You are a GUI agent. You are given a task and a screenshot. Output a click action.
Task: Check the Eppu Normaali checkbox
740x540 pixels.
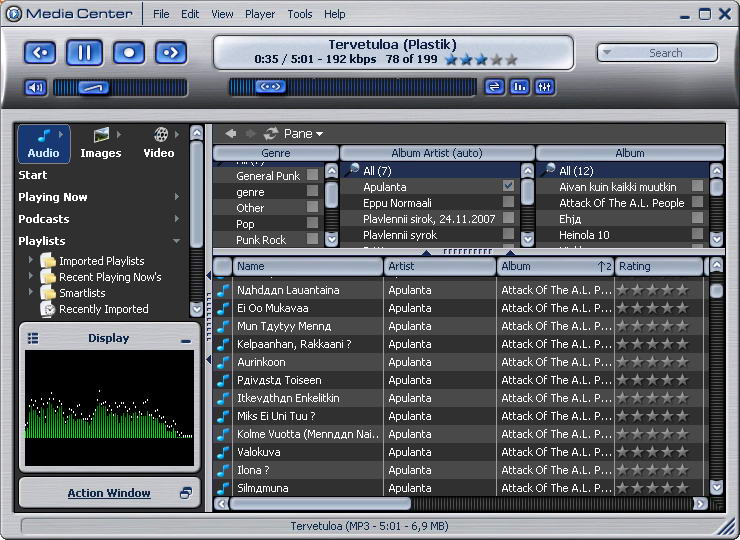pos(508,202)
